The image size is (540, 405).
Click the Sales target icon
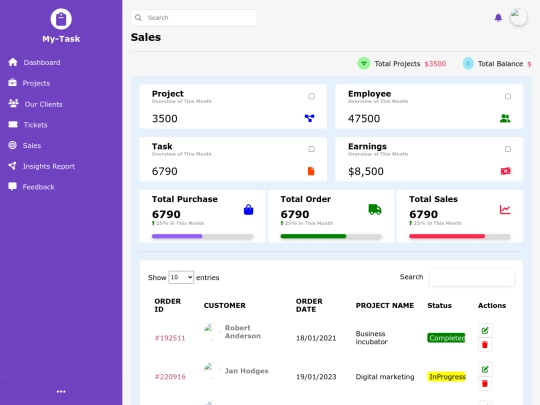coord(12,145)
